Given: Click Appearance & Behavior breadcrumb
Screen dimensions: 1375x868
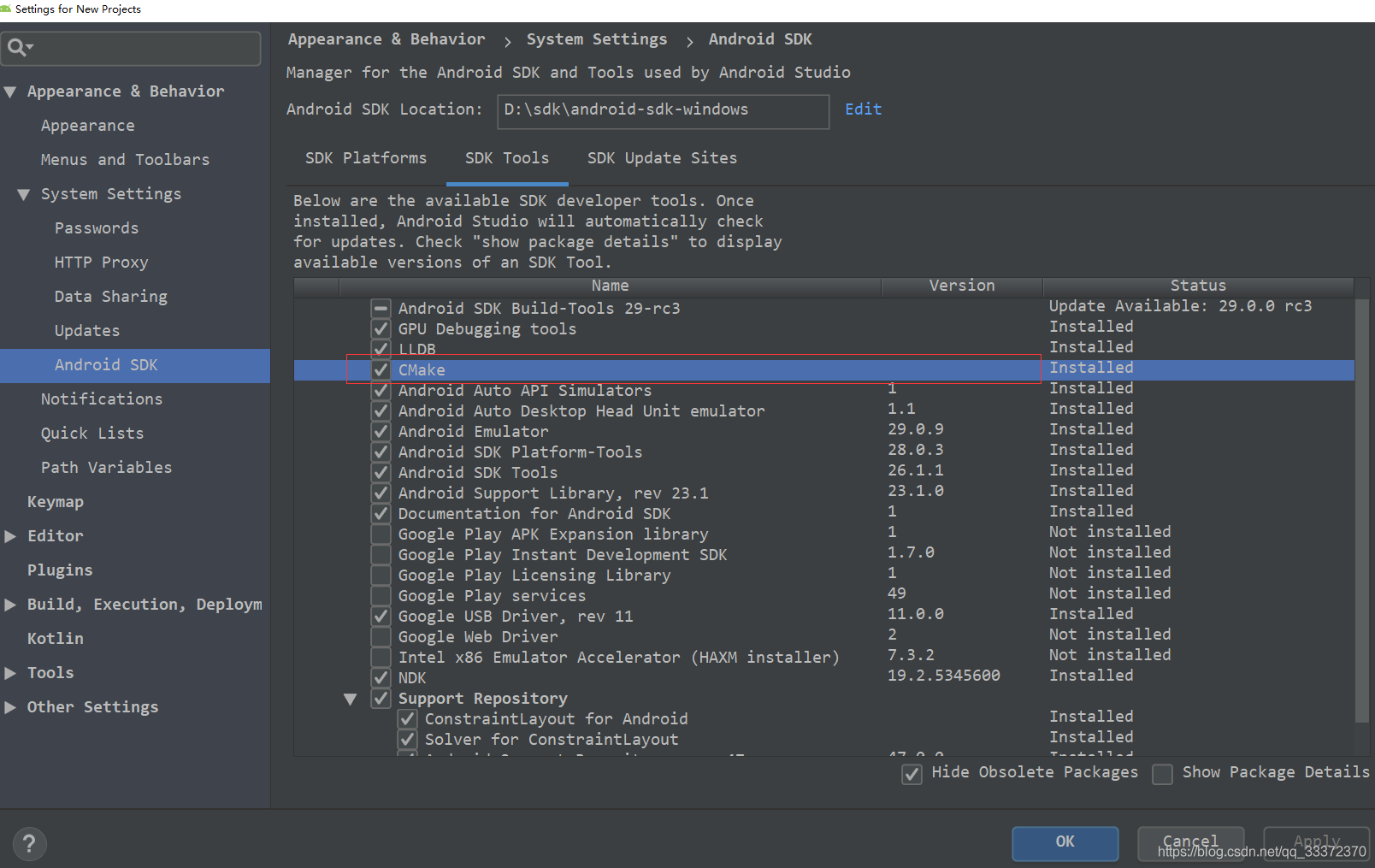Looking at the screenshot, I should (x=386, y=39).
